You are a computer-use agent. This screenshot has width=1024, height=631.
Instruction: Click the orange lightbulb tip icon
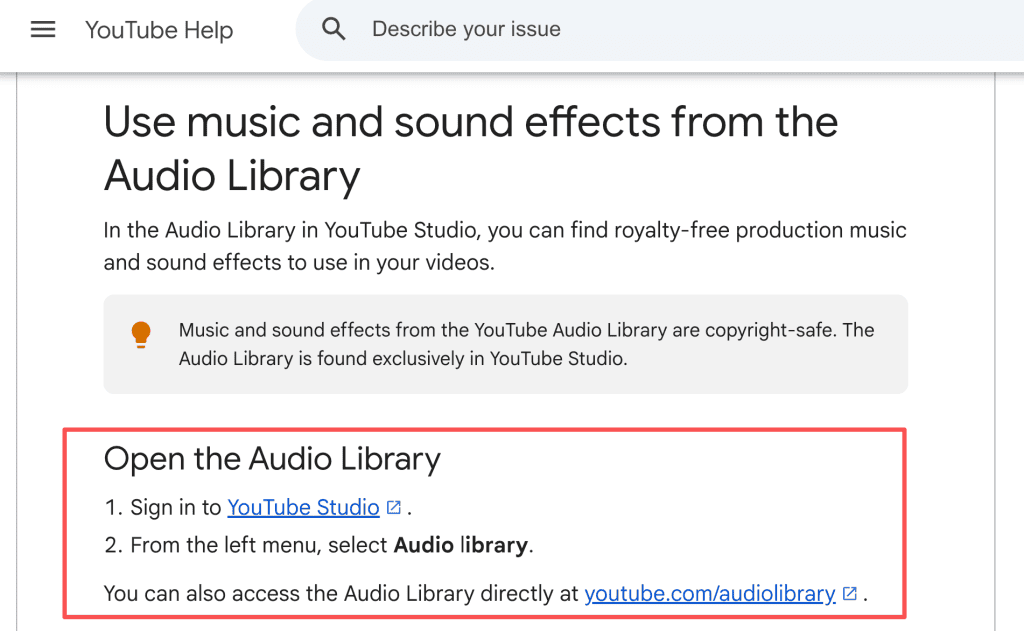coord(140,334)
